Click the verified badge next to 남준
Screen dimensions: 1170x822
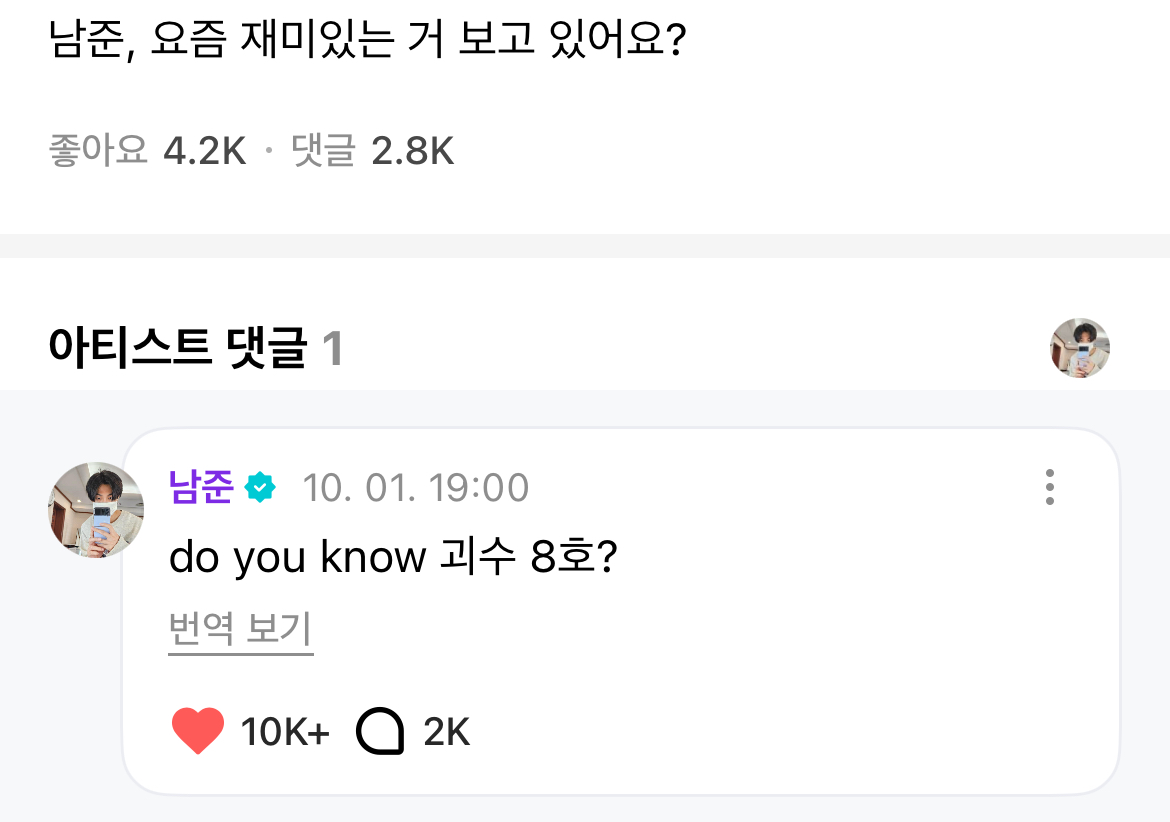[260, 488]
